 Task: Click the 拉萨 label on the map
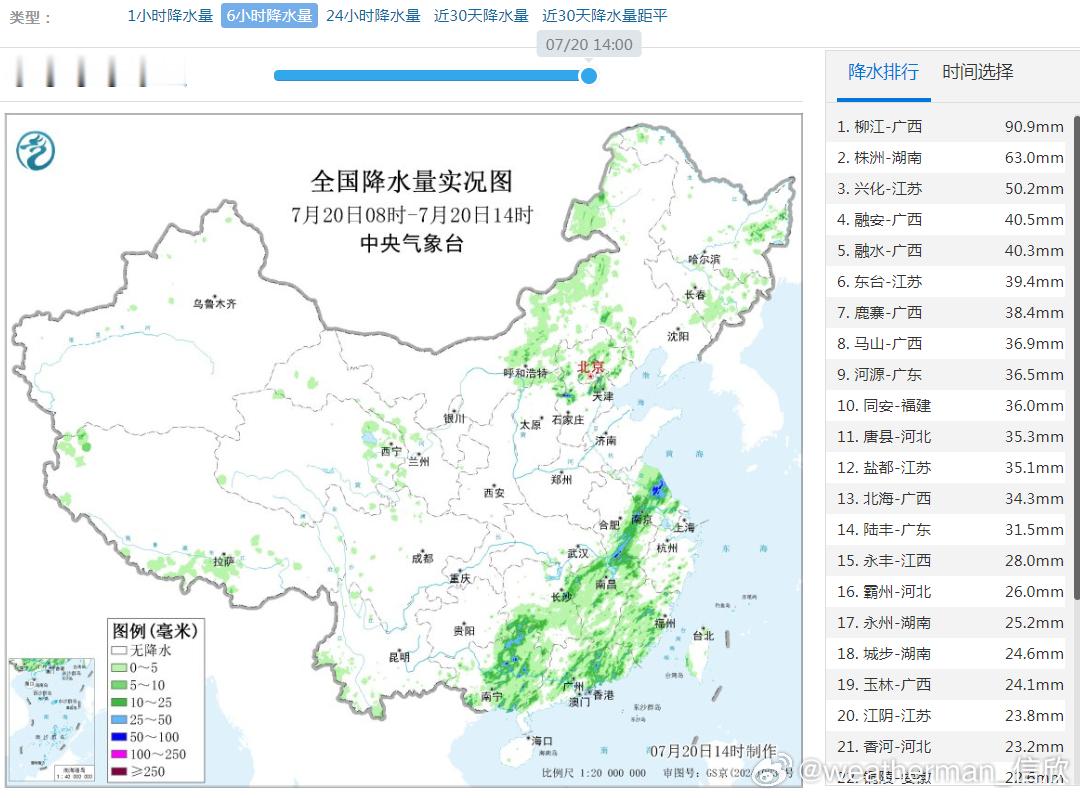pyautogui.click(x=223, y=562)
